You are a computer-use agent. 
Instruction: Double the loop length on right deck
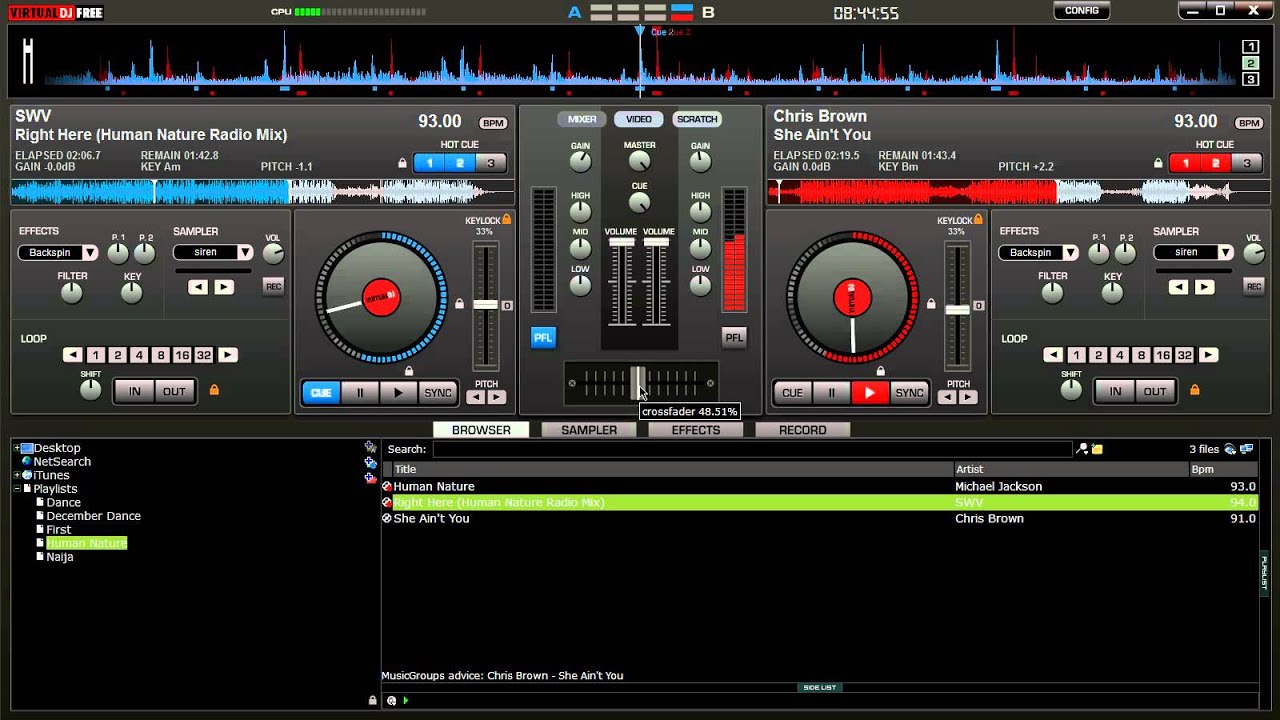coord(1208,355)
